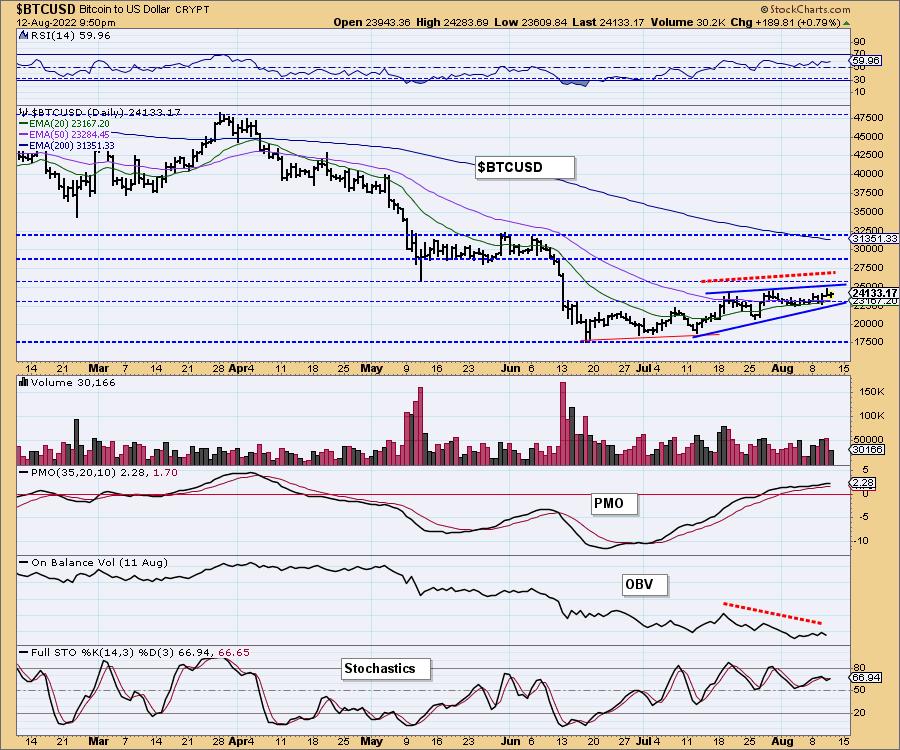Click the OBV annotation box
Screen dimensions: 900x750
pyautogui.click(x=645, y=584)
